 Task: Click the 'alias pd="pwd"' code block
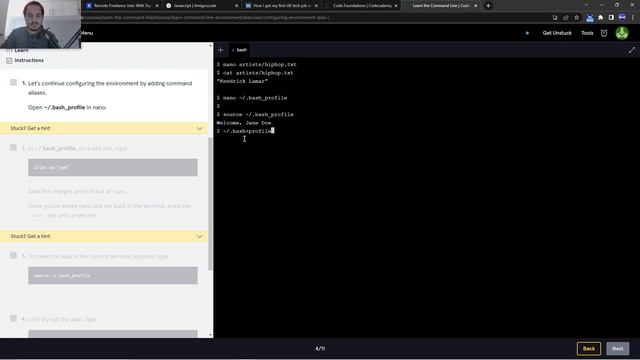(x=113, y=167)
